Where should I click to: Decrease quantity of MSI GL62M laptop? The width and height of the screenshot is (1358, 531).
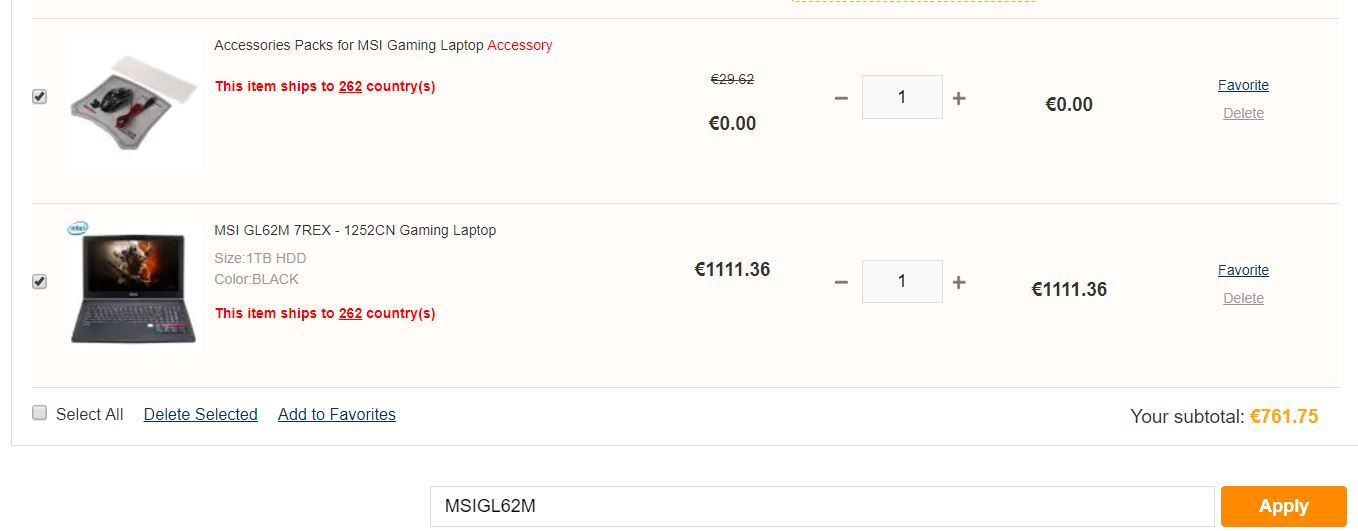pyautogui.click(x=841, y=283)
